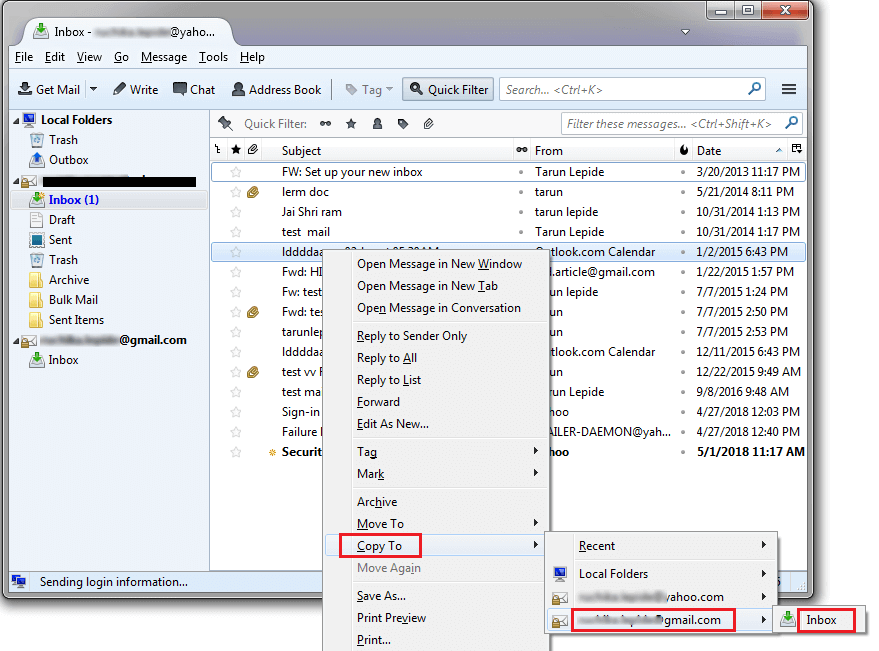Image resolution: width=879 pixels, height=651 pixels.
Task: Open the Message menu in the menu bar
Action: 164,57
